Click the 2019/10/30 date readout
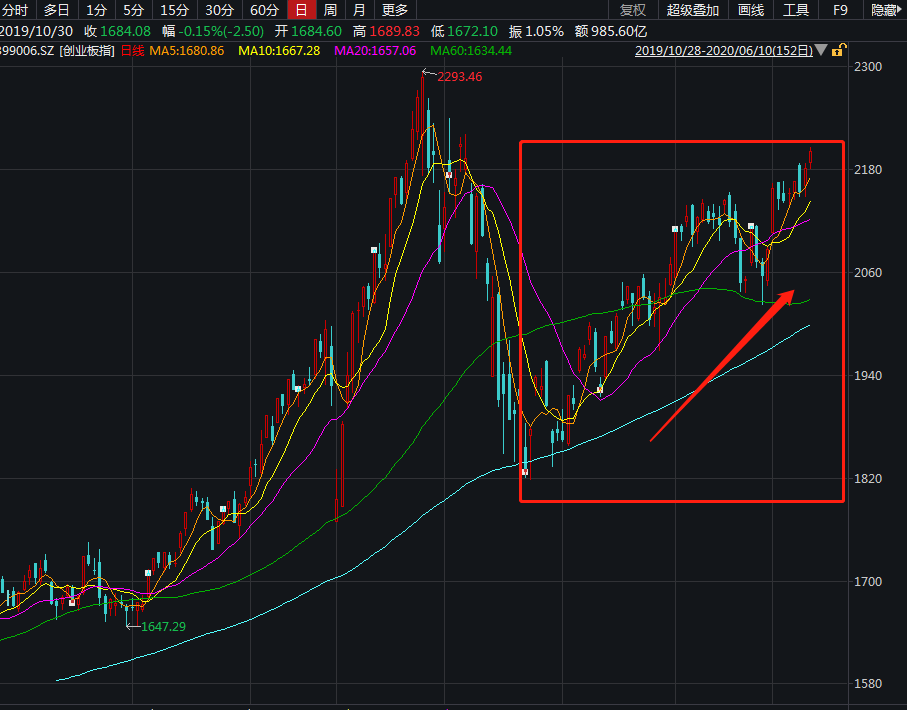This screenshot has width=907, height=710. tap(36, 31)
